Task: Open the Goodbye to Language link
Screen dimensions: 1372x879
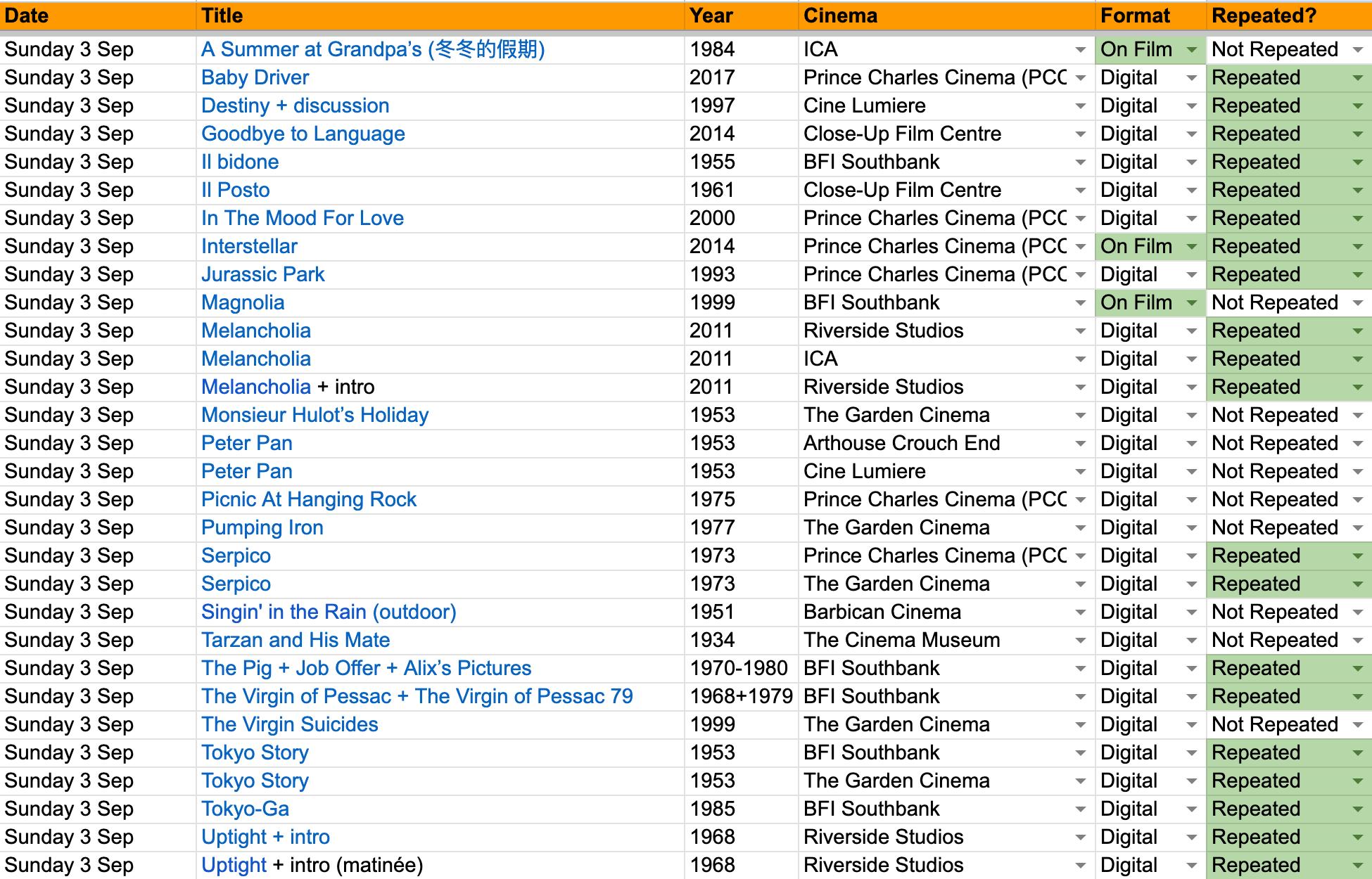Action: click(x=303, y=134)
